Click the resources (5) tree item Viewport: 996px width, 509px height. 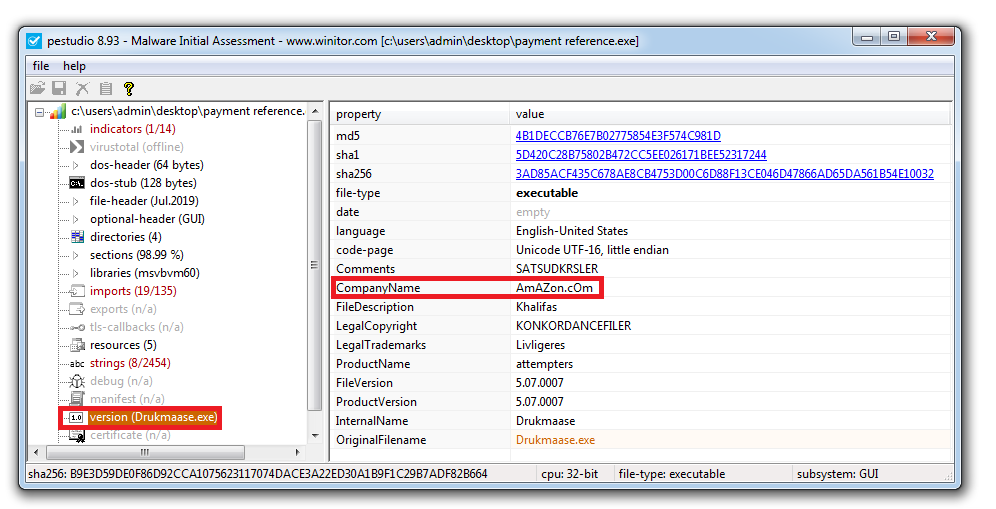click(123, 345)
